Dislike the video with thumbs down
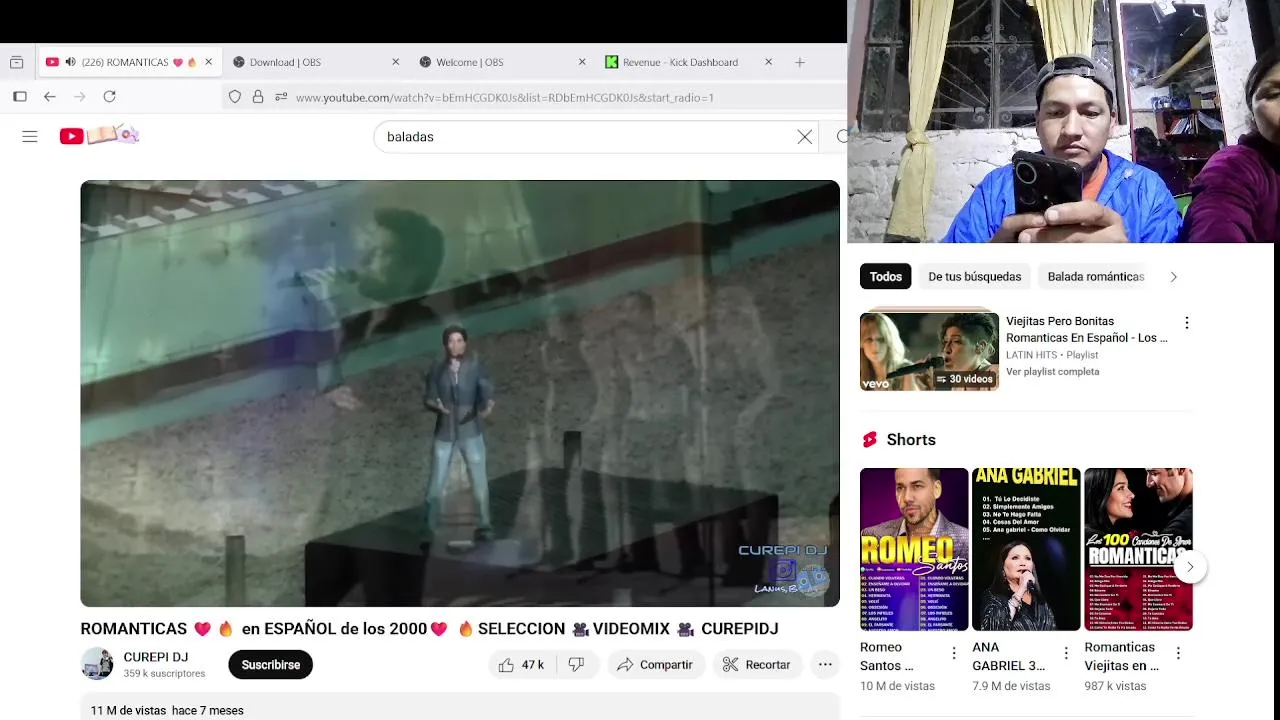 pos(577,665)
